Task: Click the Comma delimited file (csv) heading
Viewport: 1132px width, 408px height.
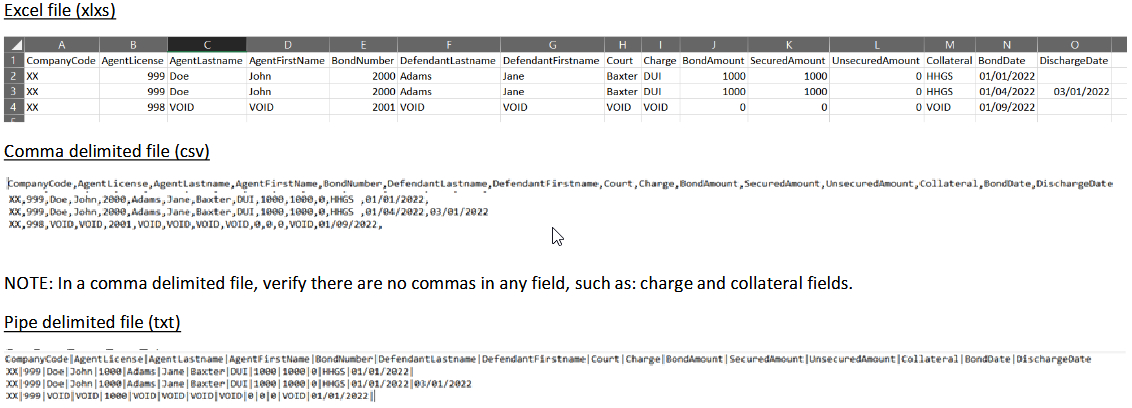Action: [x=107, y=152]
